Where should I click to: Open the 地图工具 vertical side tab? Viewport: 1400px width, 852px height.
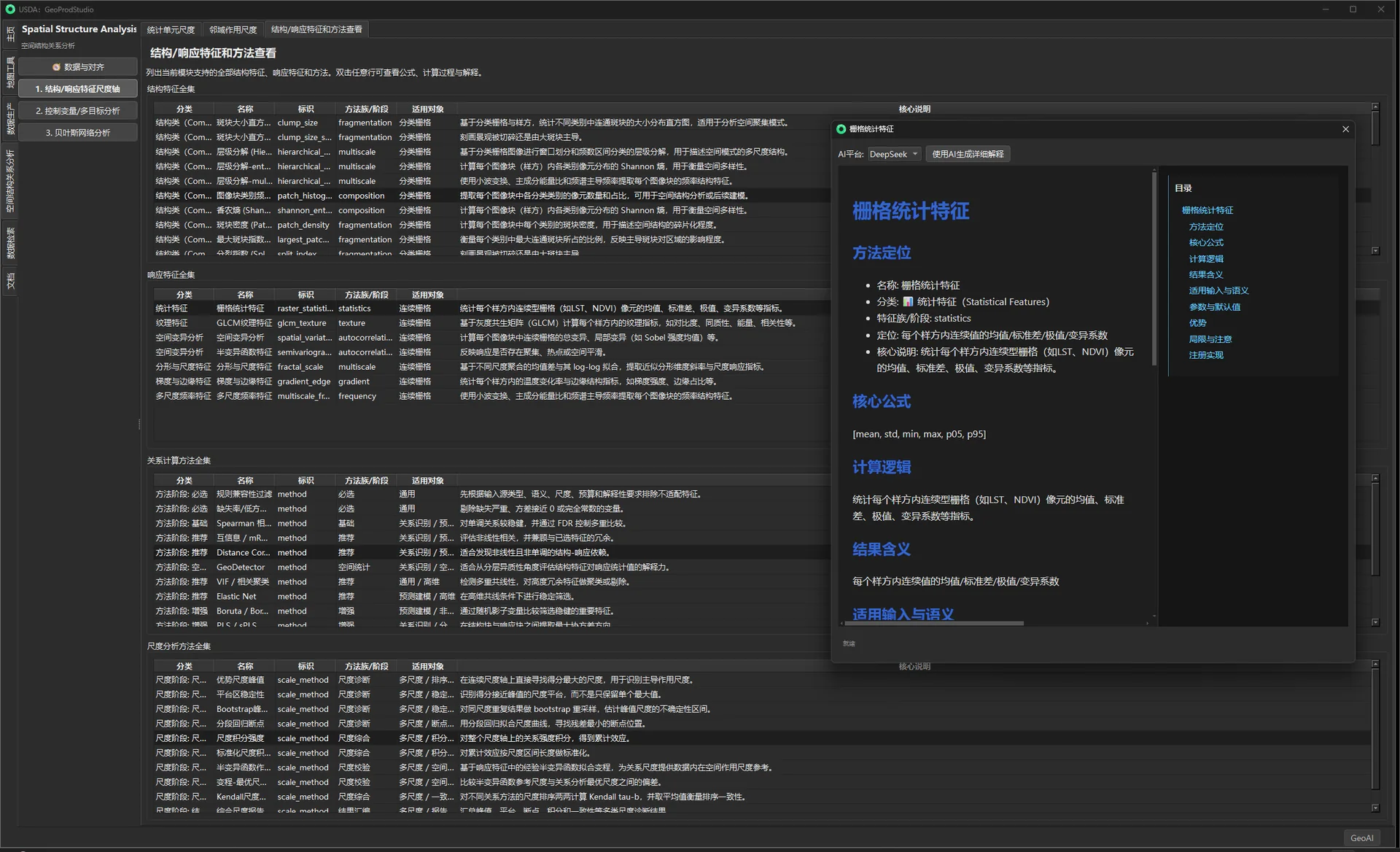pos(10,73)
